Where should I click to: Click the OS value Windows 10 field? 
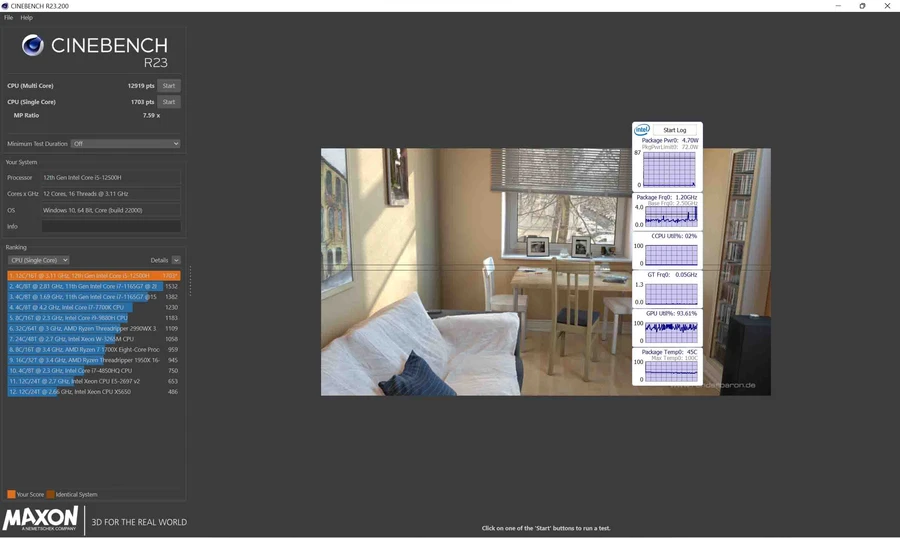point(111,210)
